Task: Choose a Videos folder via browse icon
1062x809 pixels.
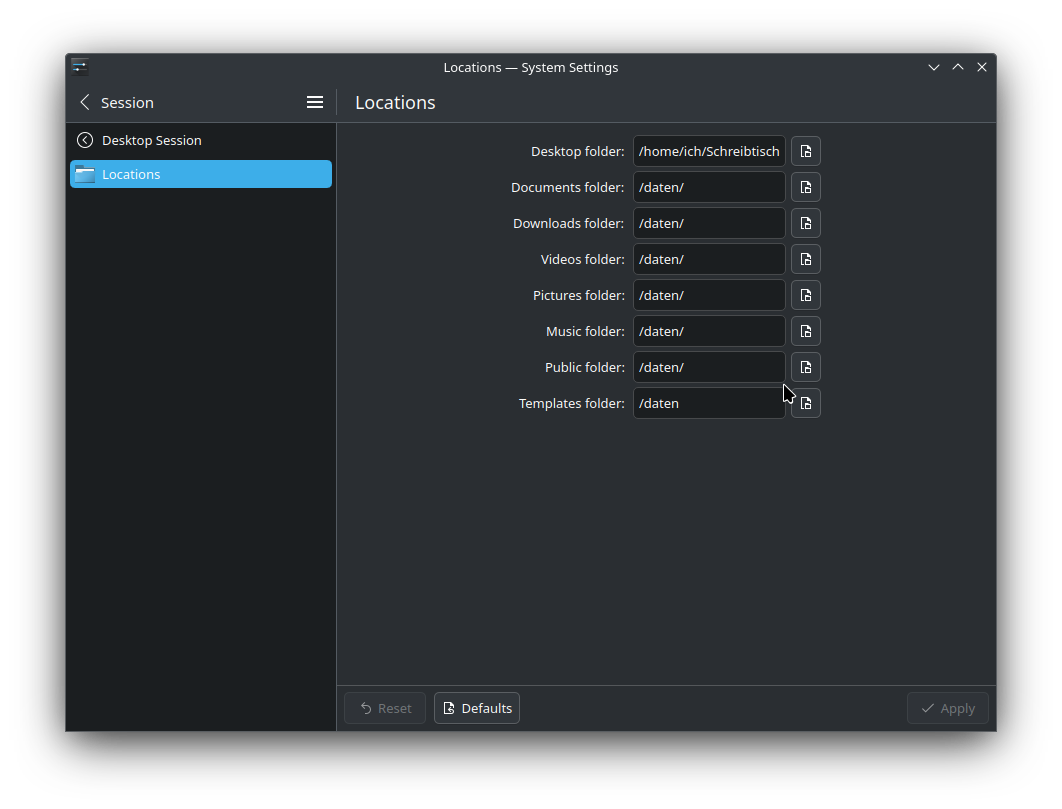Action: pyautogui.click(x=805, y=259)
